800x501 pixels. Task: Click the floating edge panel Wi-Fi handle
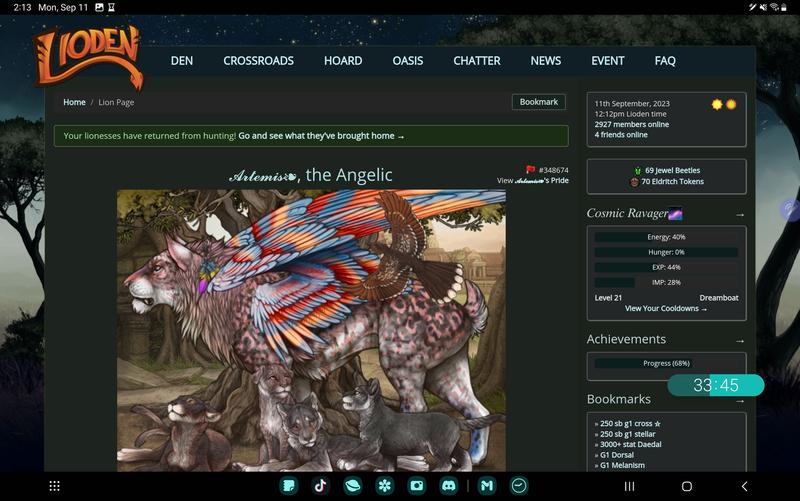[790, 209]
